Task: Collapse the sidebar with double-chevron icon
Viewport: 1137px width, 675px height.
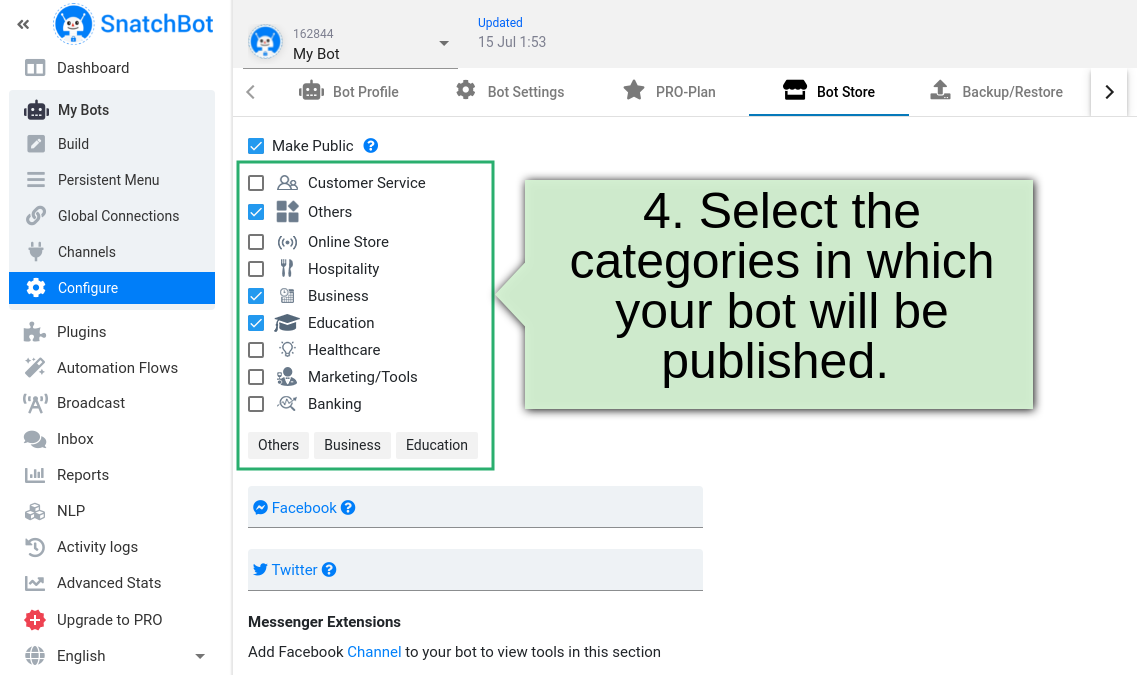Action: (23, 25)
